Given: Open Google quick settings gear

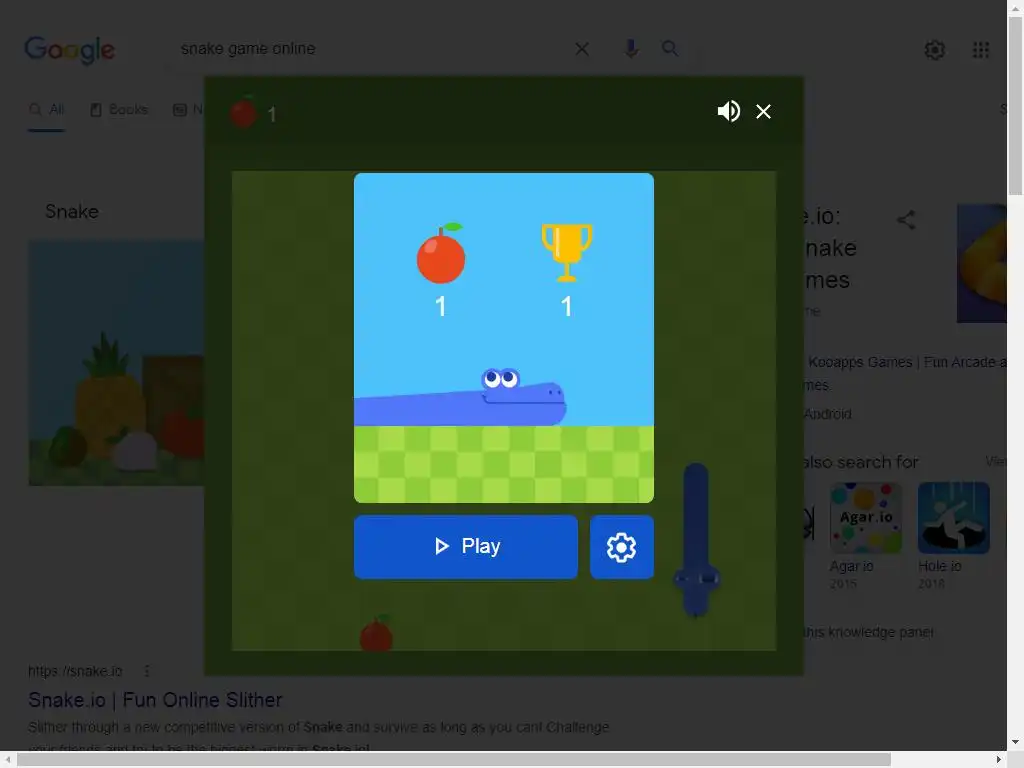Looking at the screenshot, I should (935, 50).
